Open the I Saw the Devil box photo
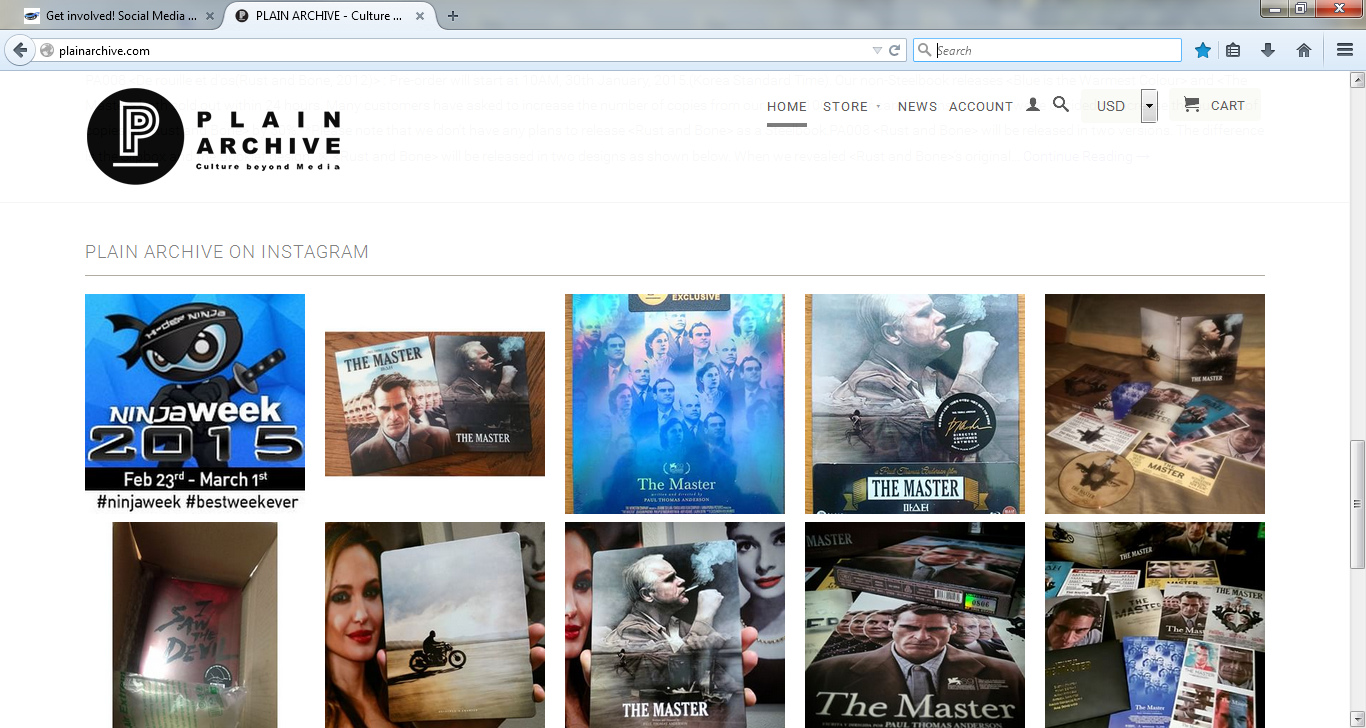The image size is (1366, 728). tap(195, 625)
